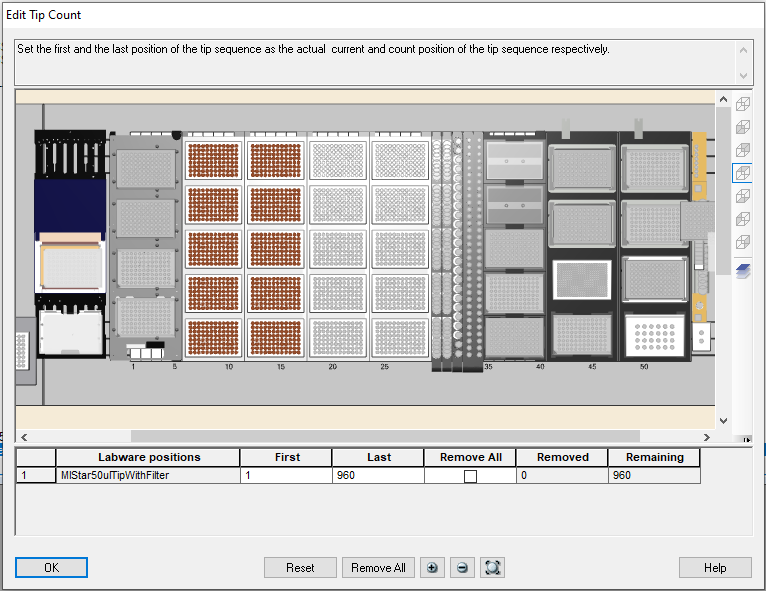Click the deck view scroll down arrow

(723, 421)
